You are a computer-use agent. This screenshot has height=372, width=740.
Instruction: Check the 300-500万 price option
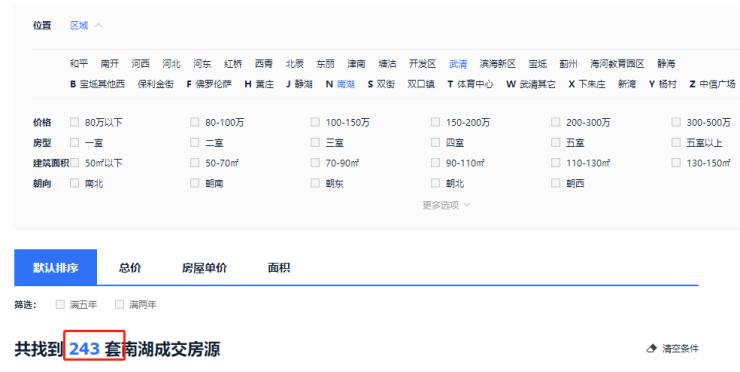[676, 122]
